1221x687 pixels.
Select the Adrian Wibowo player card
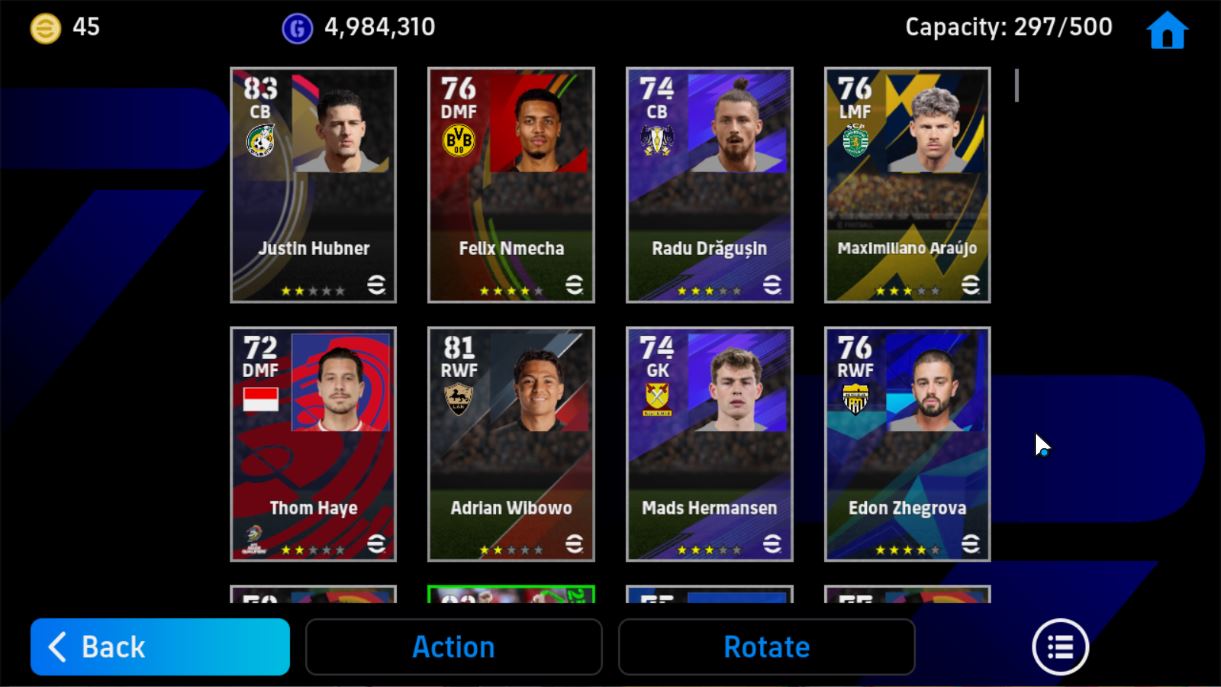(x=511, y=444)
